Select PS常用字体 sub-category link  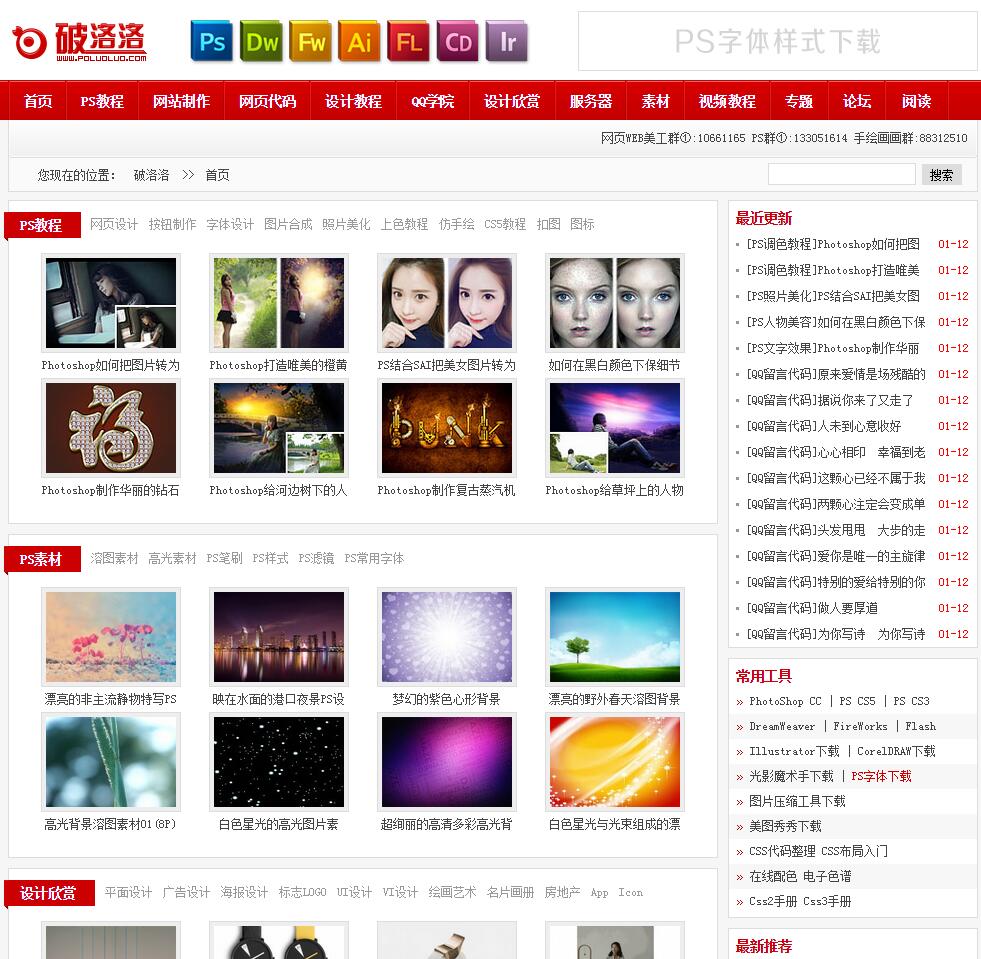coord(374,558)
